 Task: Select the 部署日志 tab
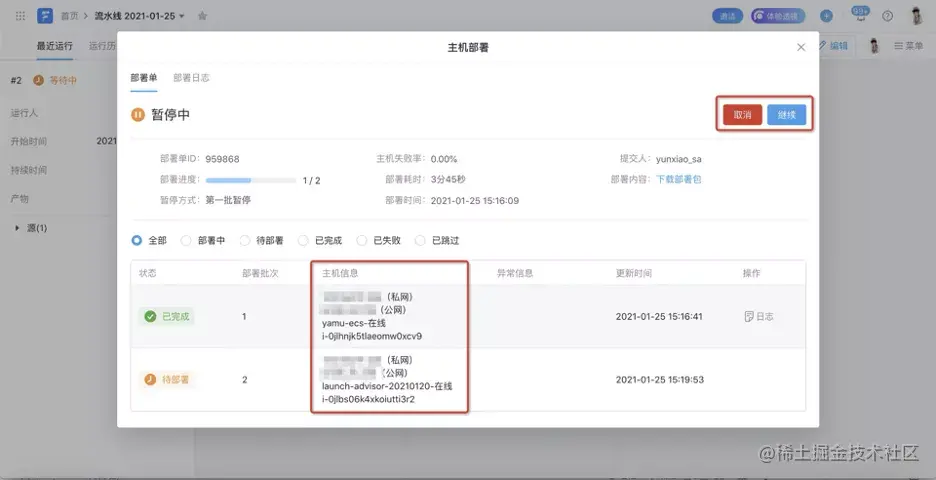(x=191, y=78)
